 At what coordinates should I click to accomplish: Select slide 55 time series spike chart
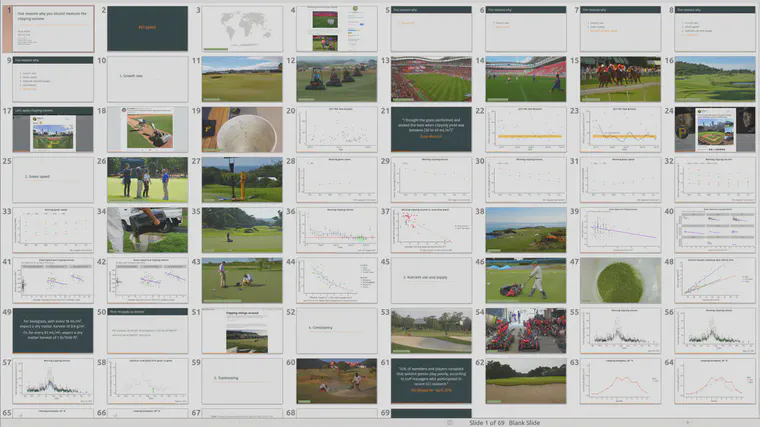click(620, 331)
